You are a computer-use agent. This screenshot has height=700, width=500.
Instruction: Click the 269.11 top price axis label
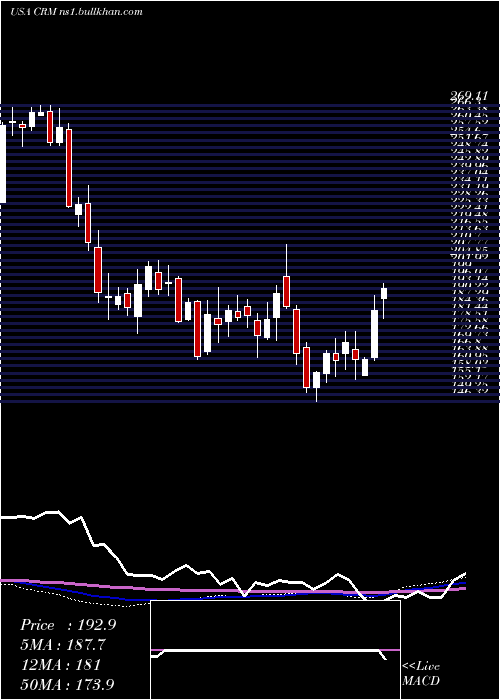point(467,96)
